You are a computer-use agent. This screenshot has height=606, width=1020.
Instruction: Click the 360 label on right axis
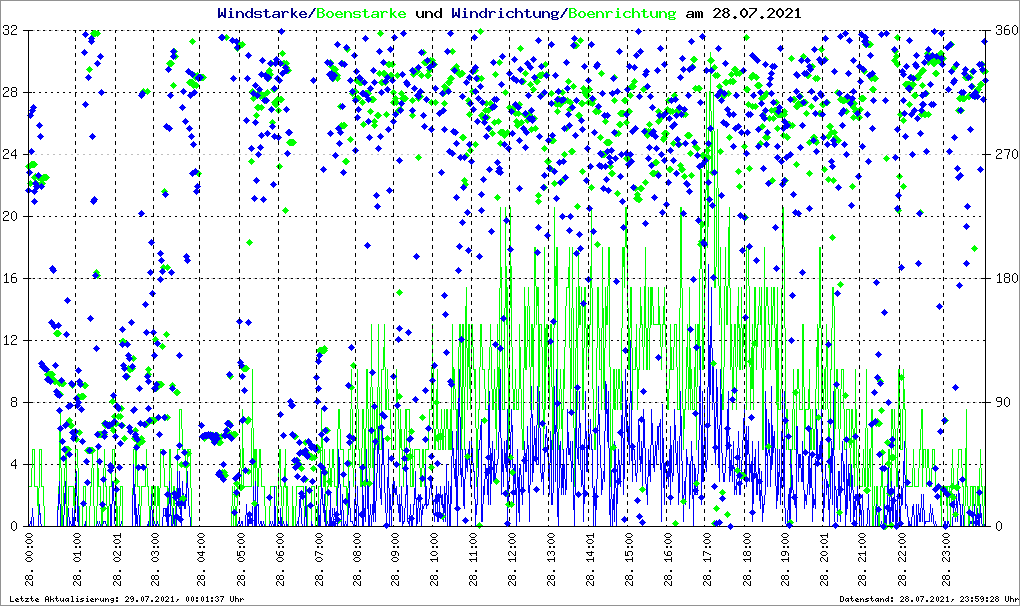click(1003, 31)
